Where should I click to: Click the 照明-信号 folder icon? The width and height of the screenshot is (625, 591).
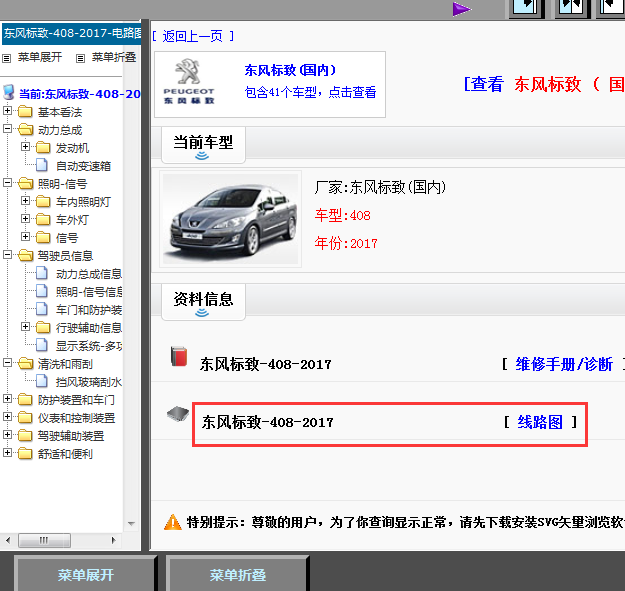coord(25,183)
